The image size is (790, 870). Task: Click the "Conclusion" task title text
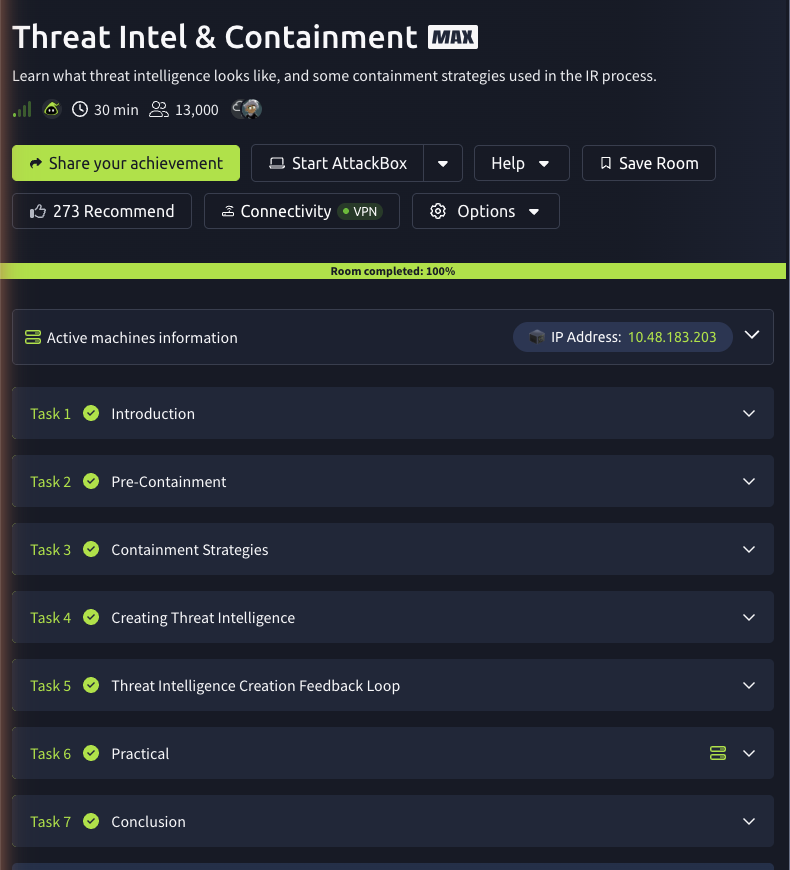click(x=149, y=822)
